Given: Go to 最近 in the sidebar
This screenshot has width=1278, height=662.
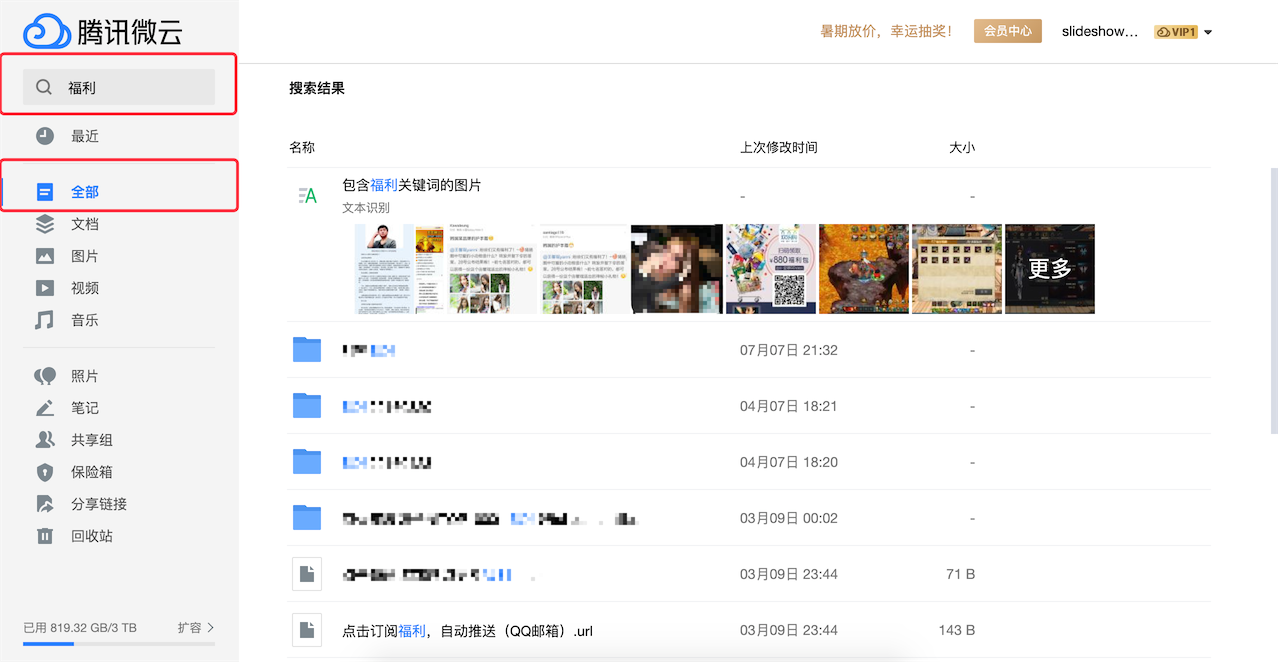Looking at the screenshot, I should [85, 136].
